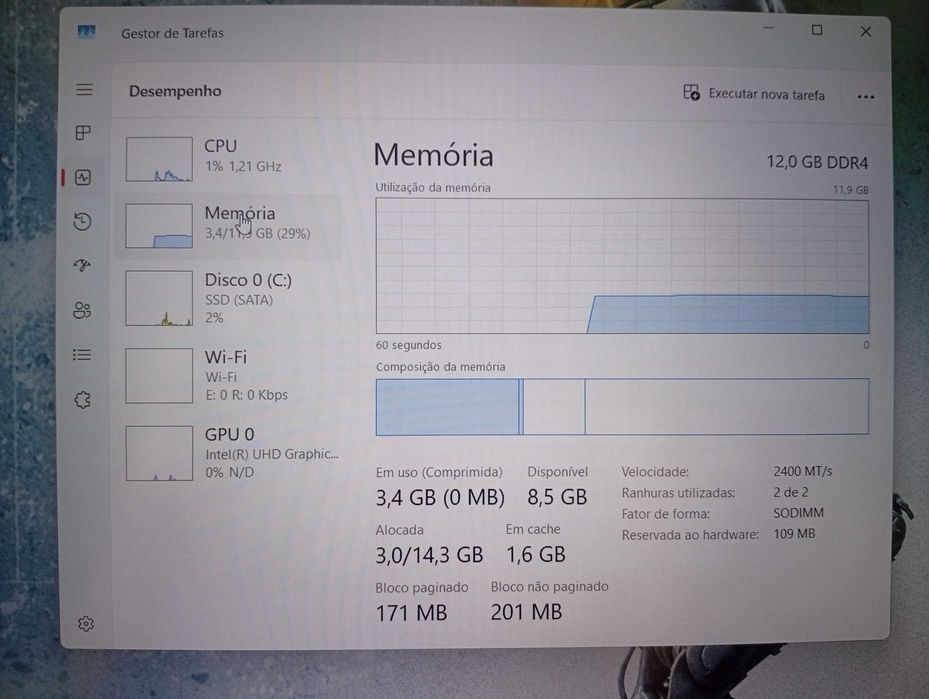Click the 3,0/14,3 GB allocated value
Viewport: 929px width, 699px height.
click(x=430, y=555)
